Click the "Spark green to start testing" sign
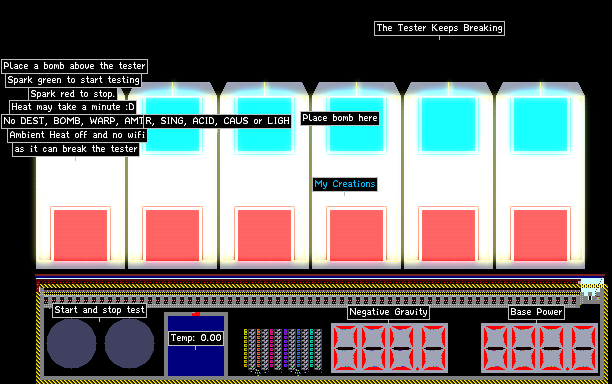This screenshot has height=384, width=612. (73, 80)
